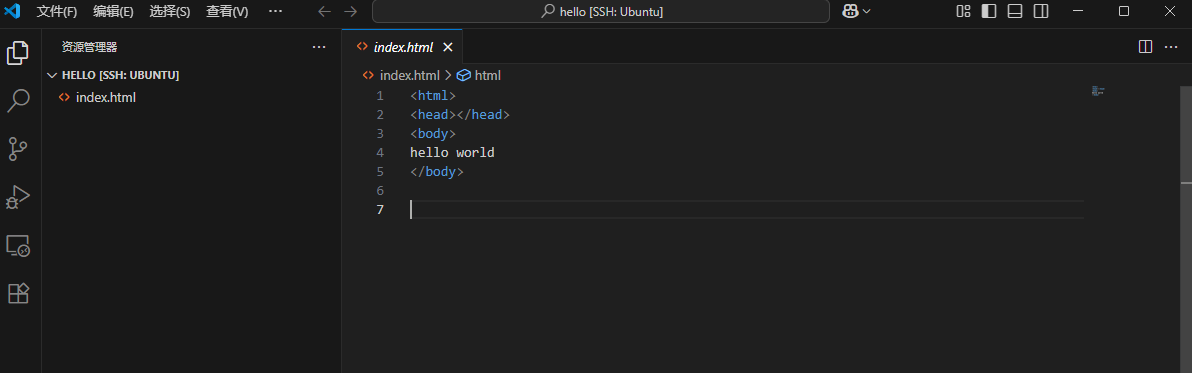Open the 文件(F) menu
Image resolution: width=1192 pixels, height=373 pixels.
pyautogui.click(x=57, y=11)
